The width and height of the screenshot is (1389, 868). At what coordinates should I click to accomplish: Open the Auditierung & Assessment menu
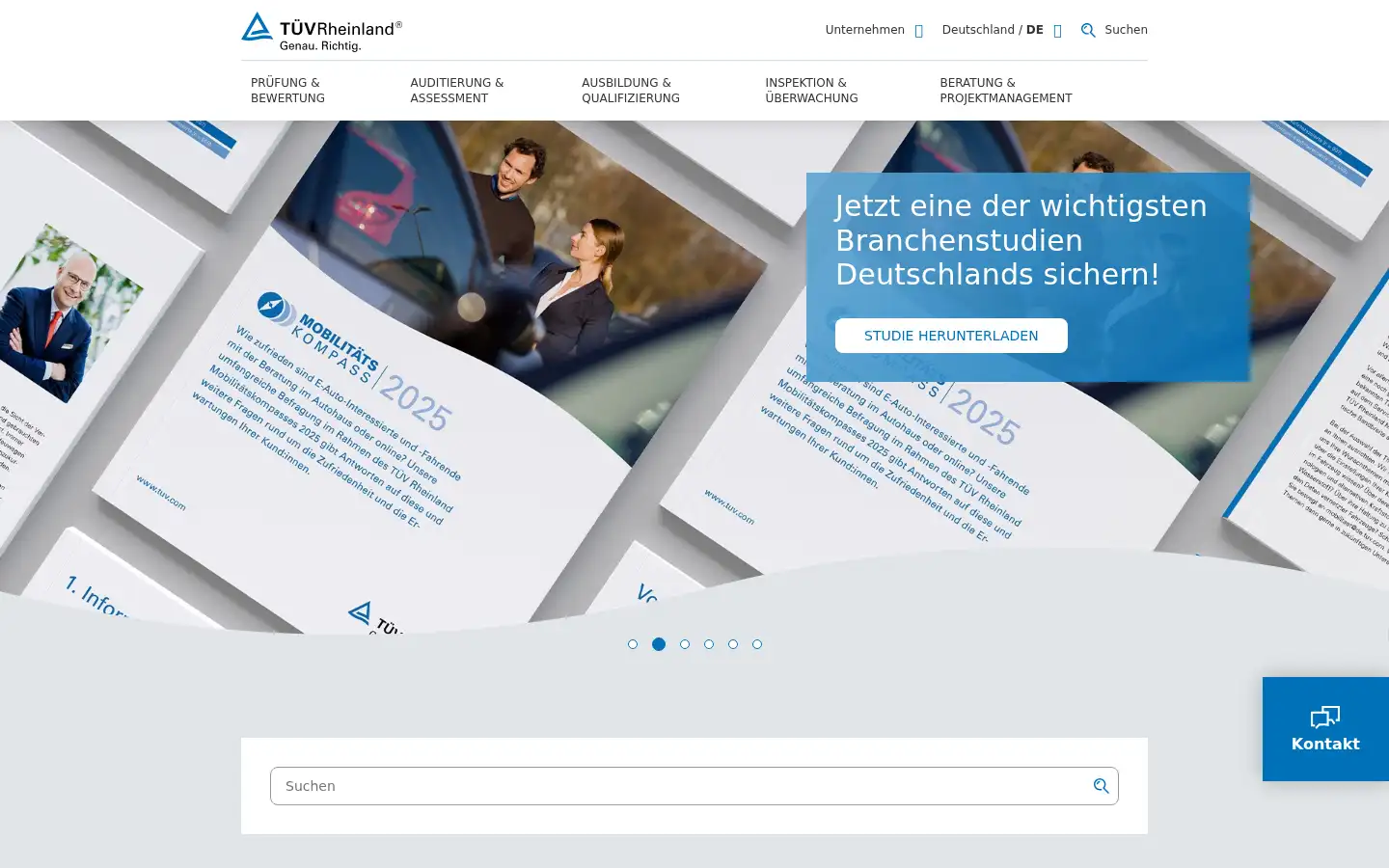[456, 91]
